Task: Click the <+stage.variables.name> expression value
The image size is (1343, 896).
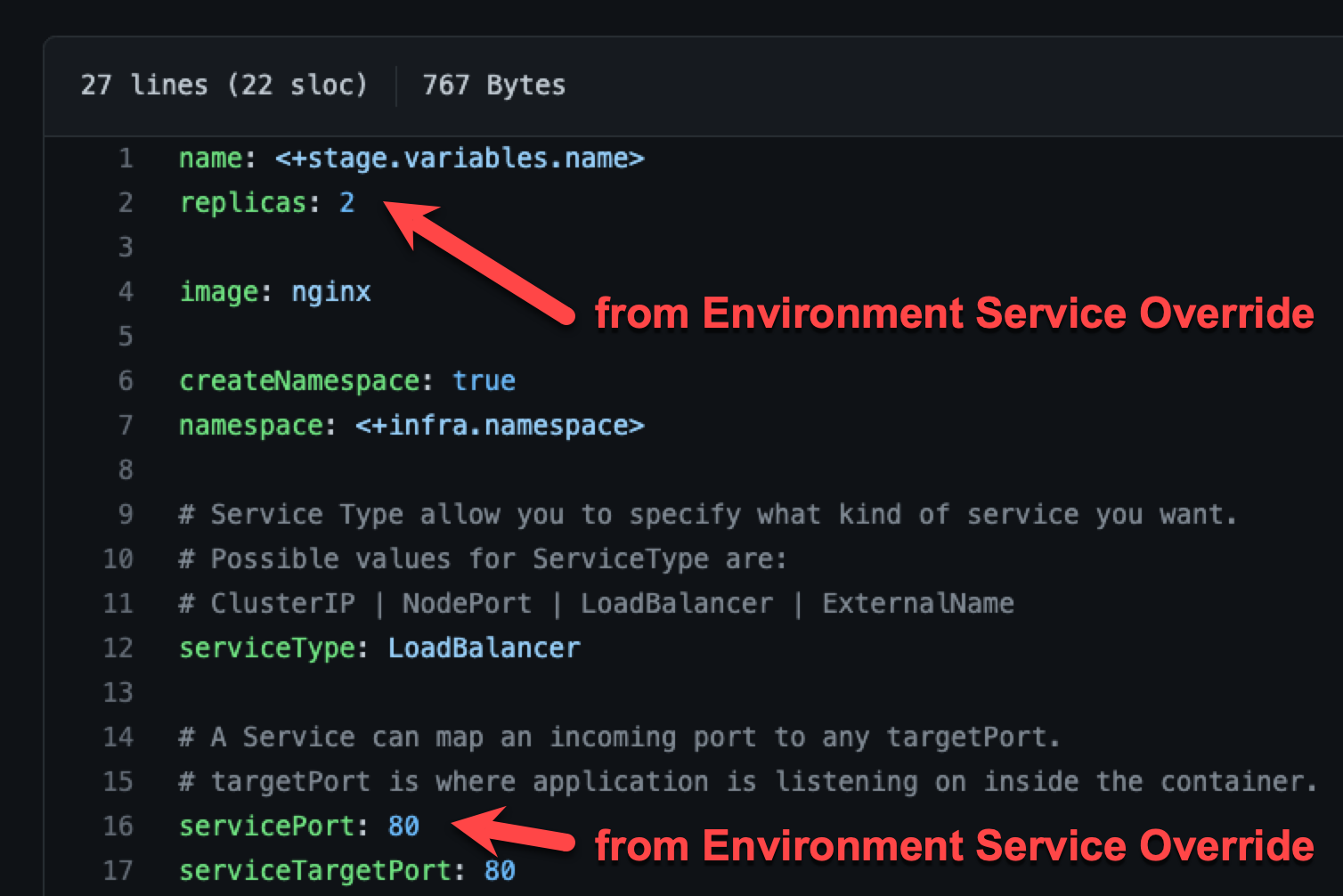Action: [460, 159]
